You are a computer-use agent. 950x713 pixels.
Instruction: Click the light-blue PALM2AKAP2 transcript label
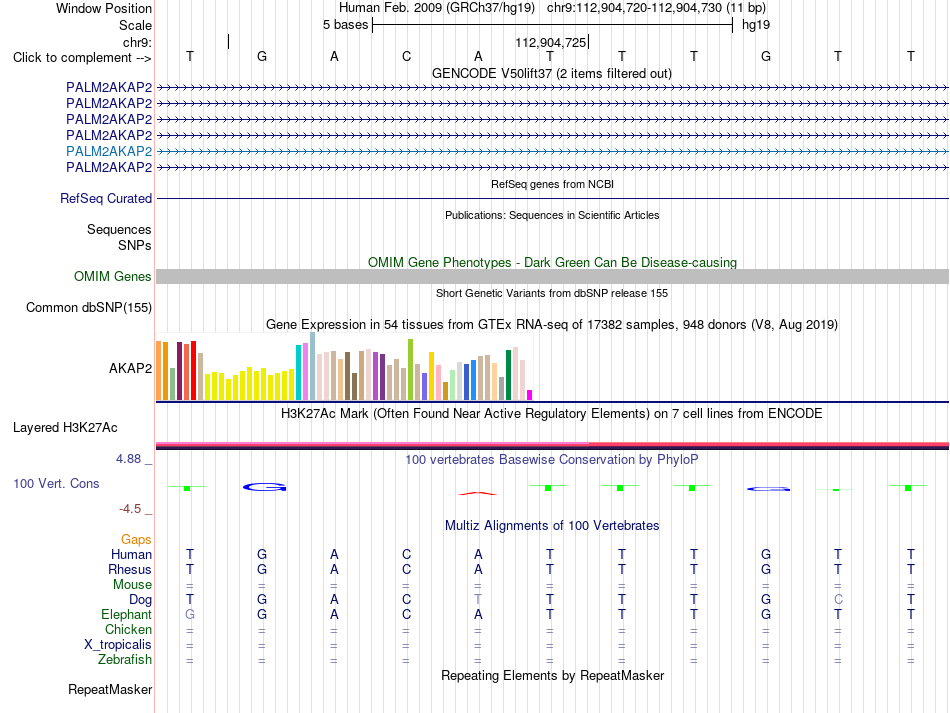[x=109, y=151]
